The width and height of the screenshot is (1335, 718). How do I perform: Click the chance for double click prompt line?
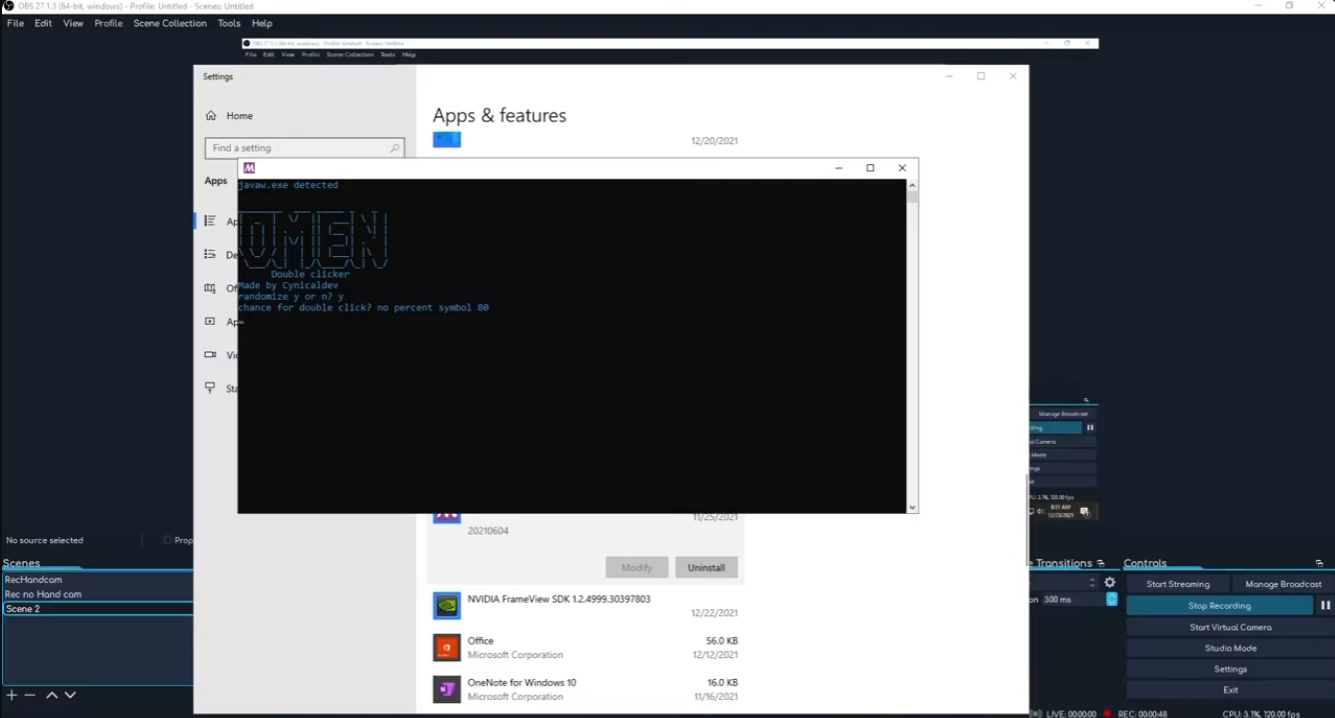point(363,308)
